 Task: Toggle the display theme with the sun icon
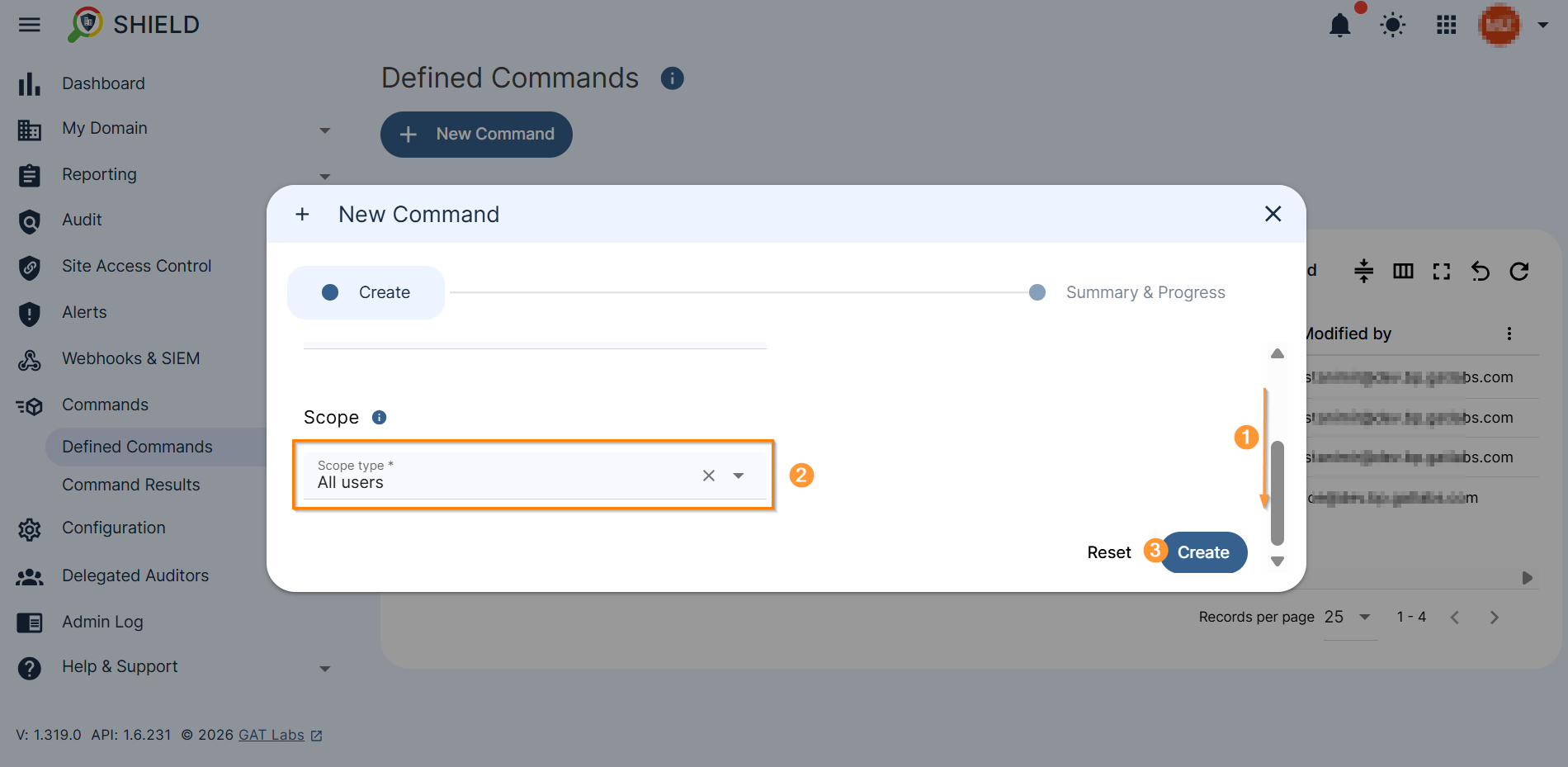coord(1392,25)
